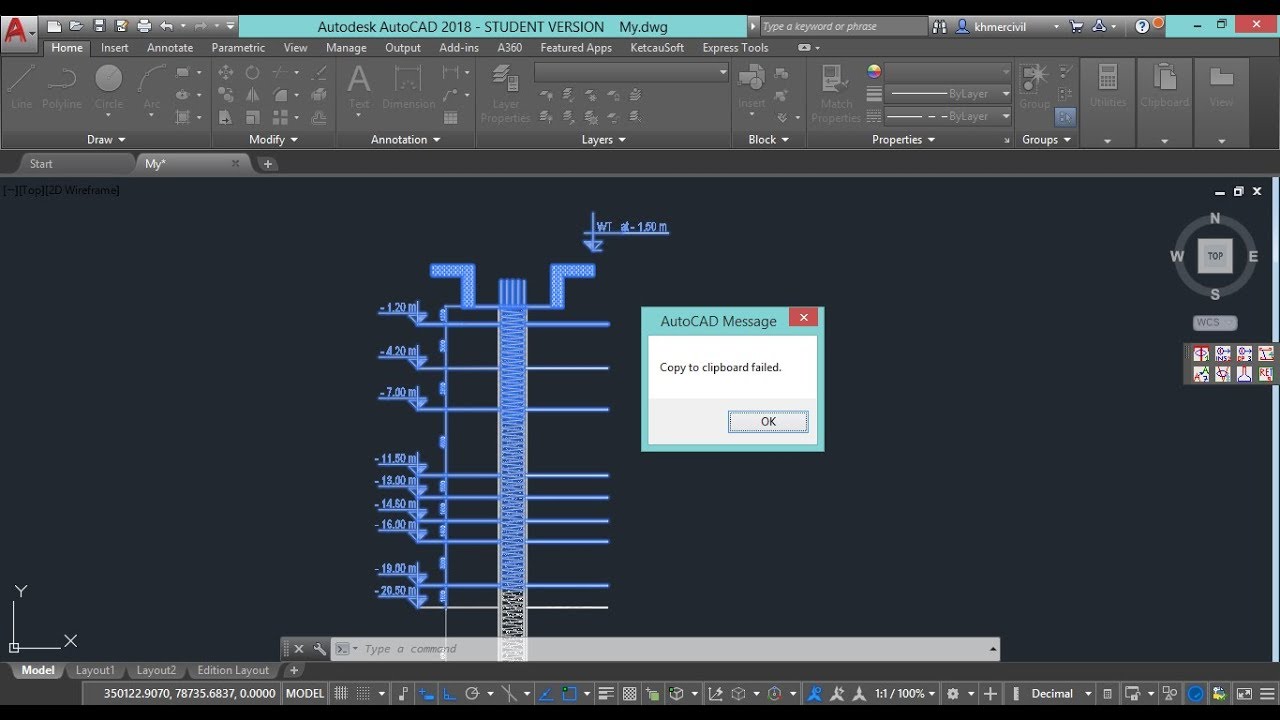Save the drawing using floppy disk icon

click(98, 26)
